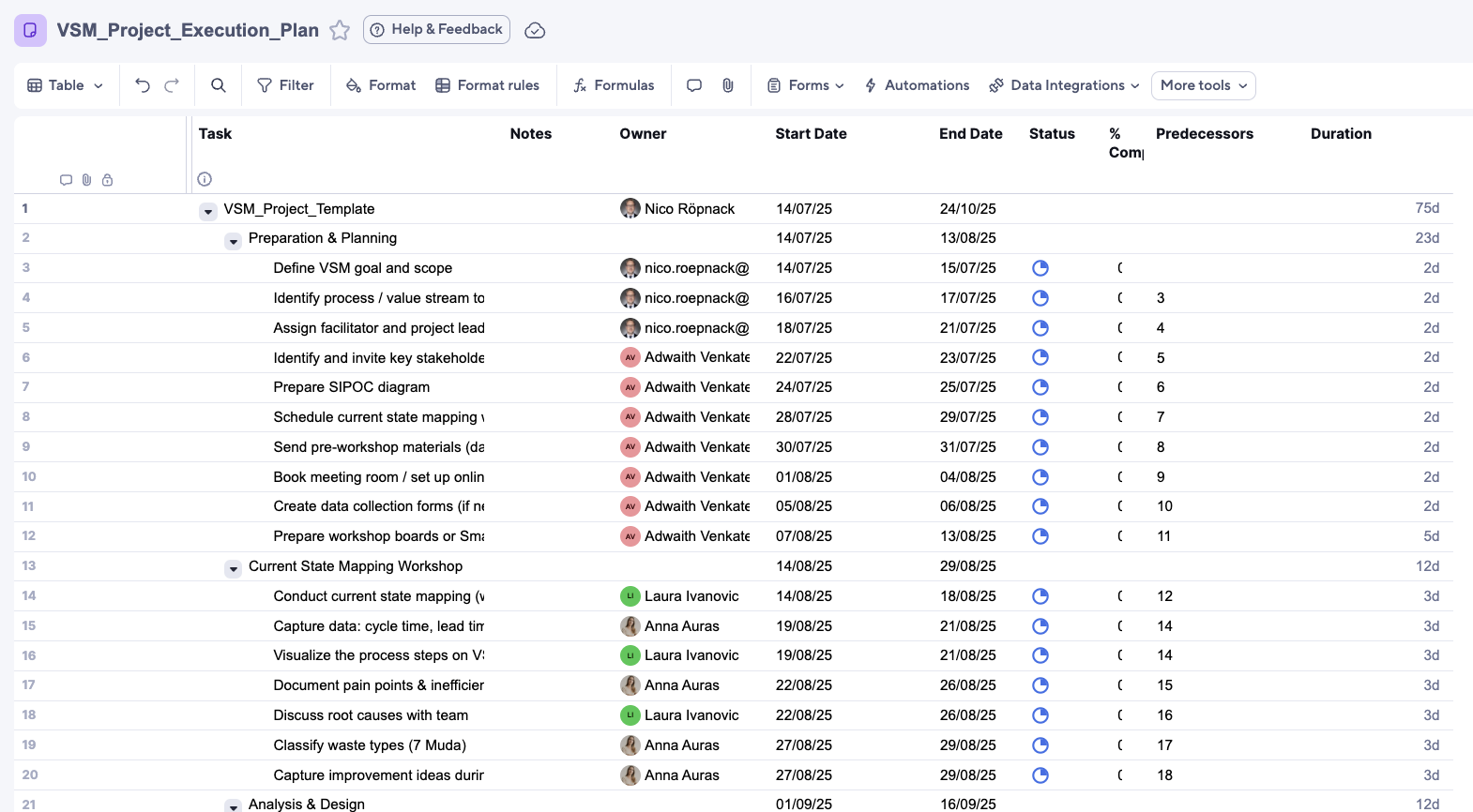Open comments from toolbar speech bubble

click(694, 85)
